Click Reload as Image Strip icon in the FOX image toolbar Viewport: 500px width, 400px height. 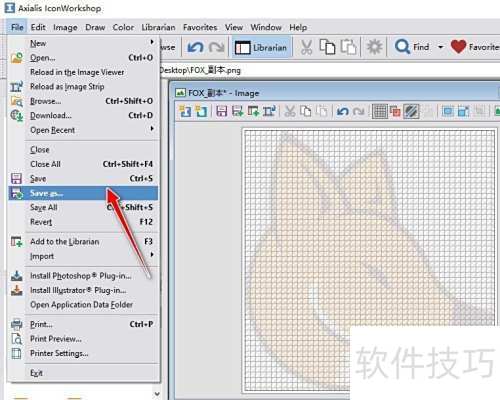pos(269,111)
